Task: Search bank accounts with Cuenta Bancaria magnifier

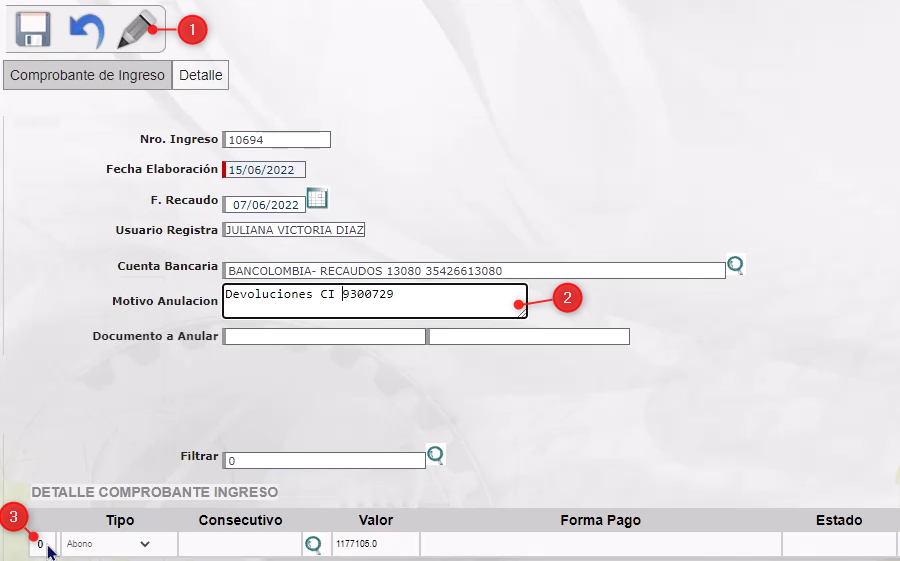Action: point(736,264)
